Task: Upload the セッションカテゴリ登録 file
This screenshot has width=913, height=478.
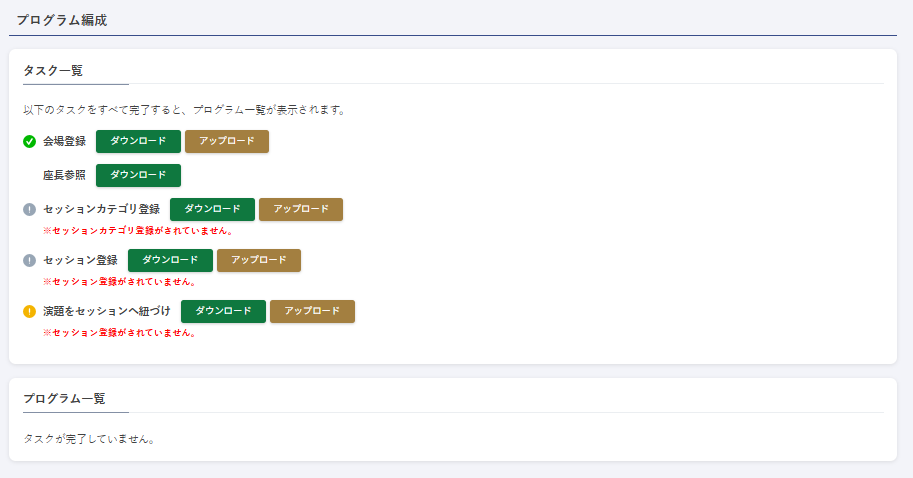Action: click(301, 209)
